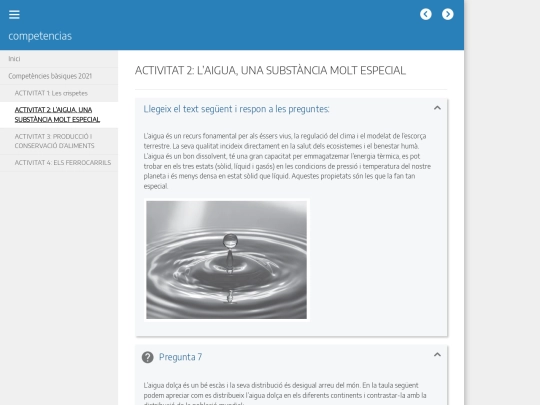Open the hamburger menu icon

point(14,14)
